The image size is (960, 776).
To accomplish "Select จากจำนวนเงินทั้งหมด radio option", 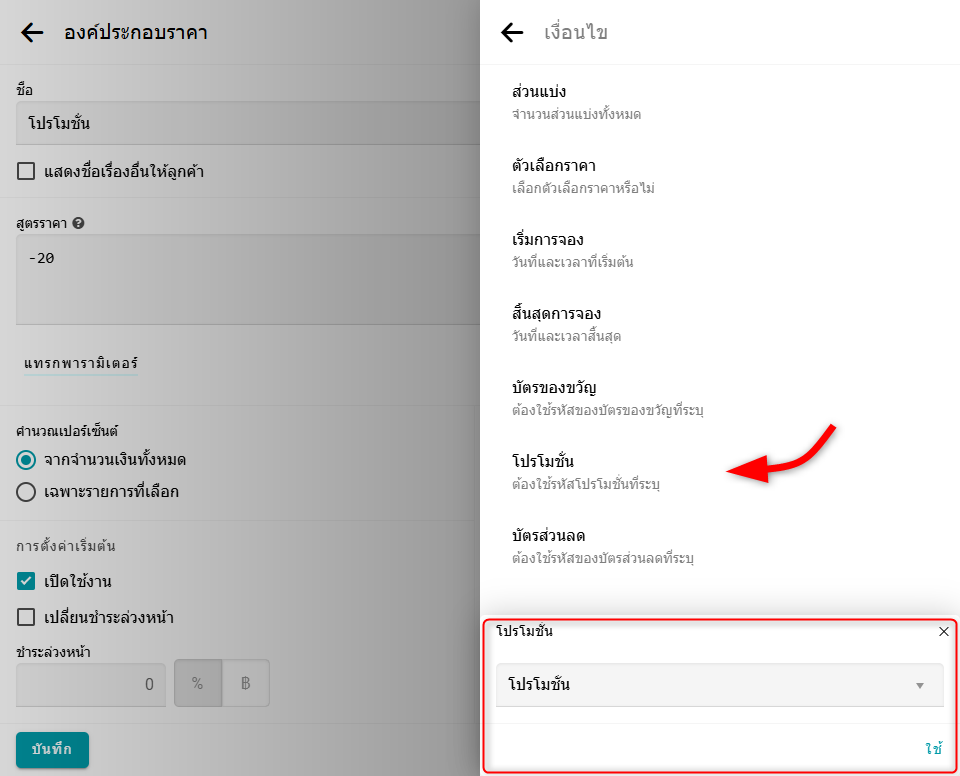I will pos(27,460).
